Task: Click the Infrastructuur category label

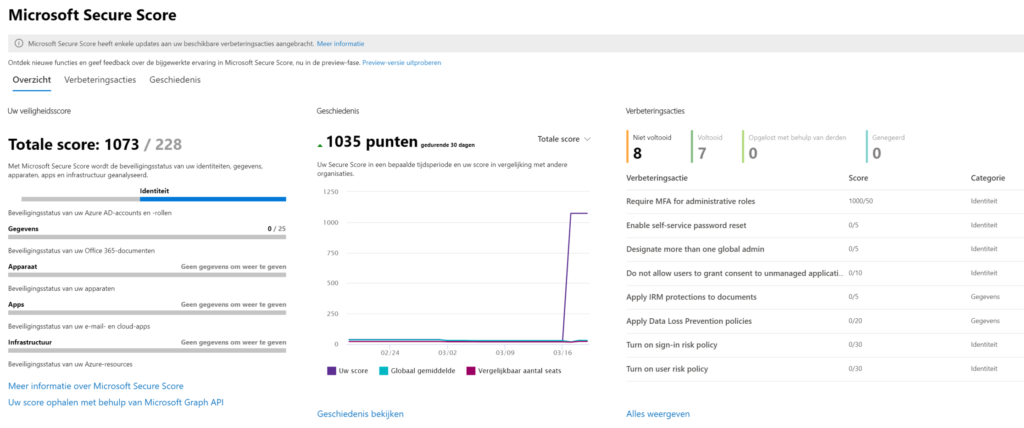Action: (x=28, y=342)
